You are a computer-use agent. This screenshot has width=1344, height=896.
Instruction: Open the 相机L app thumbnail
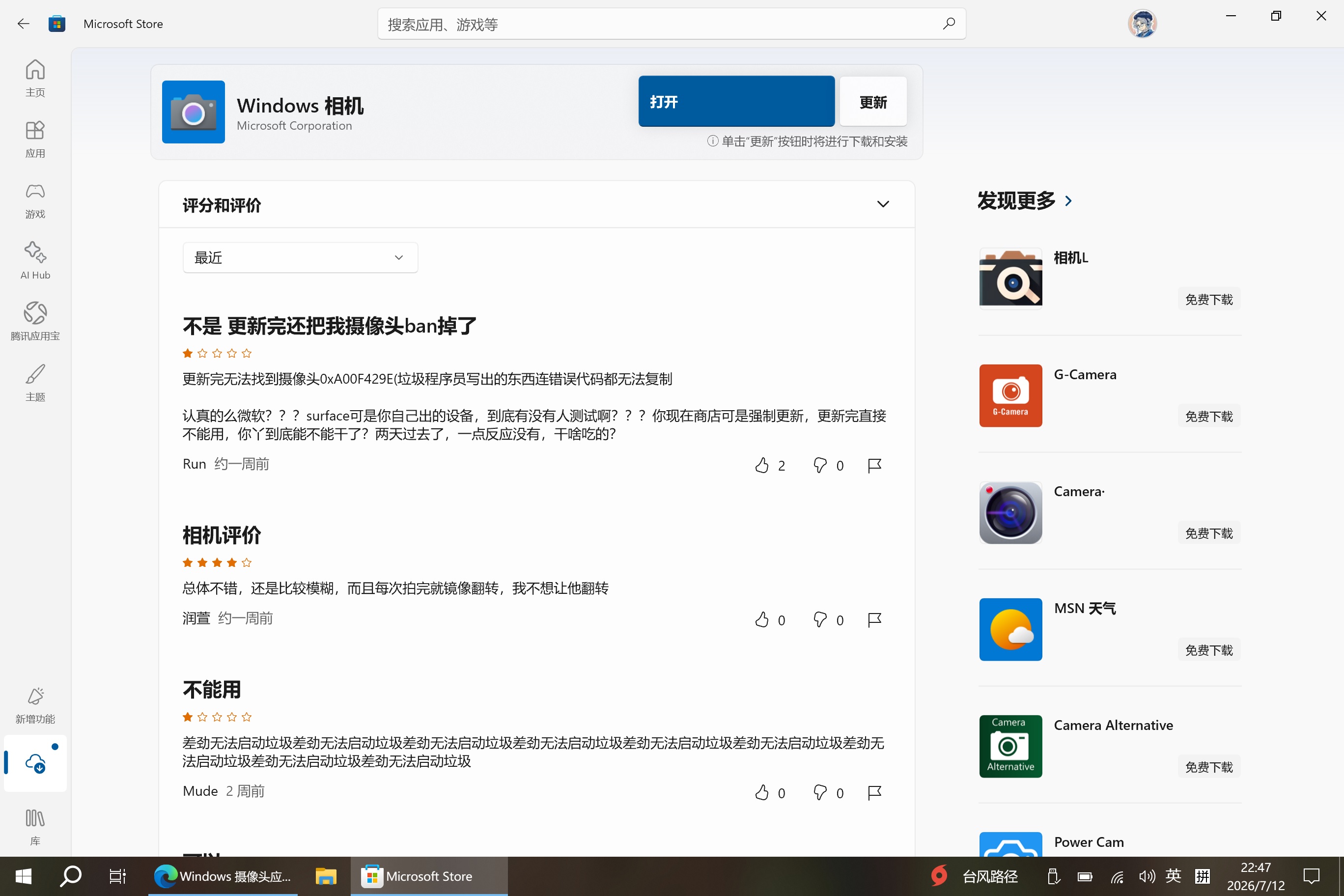click(x=1010, y=279)
